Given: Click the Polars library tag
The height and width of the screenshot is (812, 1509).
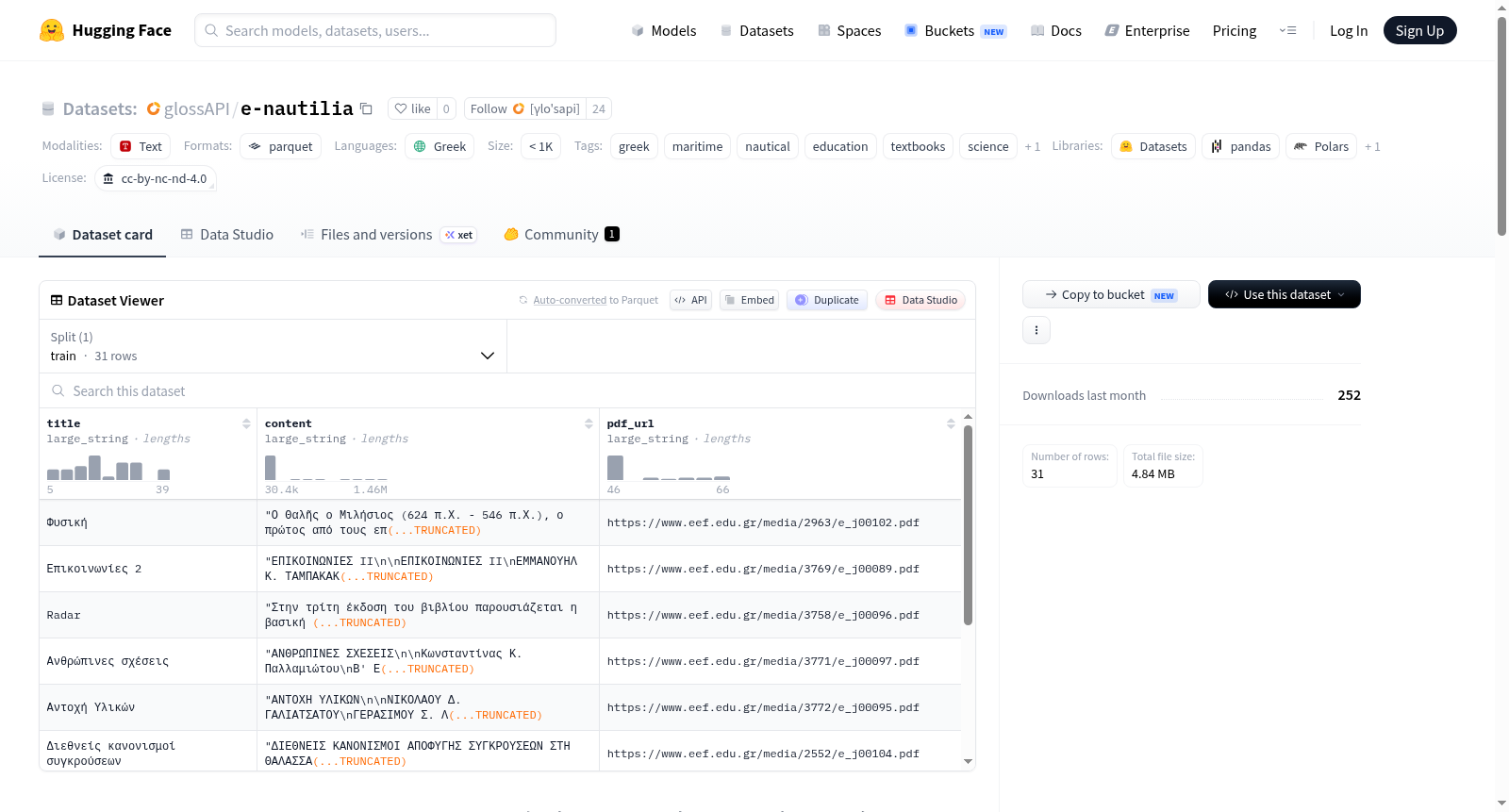Looking at the screenshot, I should coord(1321,146).
